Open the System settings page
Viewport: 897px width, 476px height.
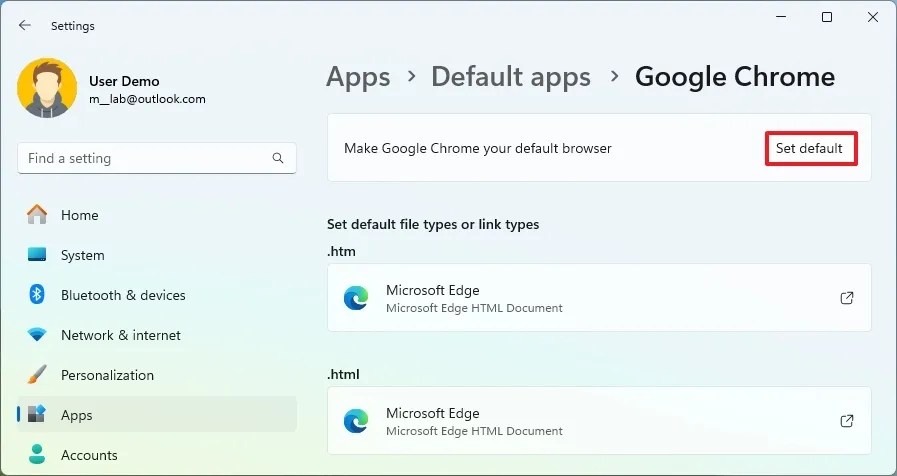pos(157,255)
